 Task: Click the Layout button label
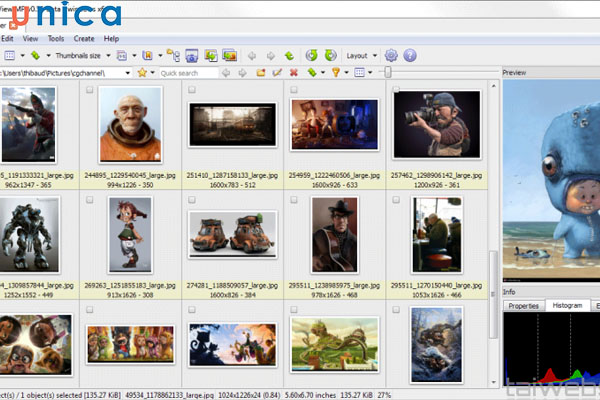(357, 56)
